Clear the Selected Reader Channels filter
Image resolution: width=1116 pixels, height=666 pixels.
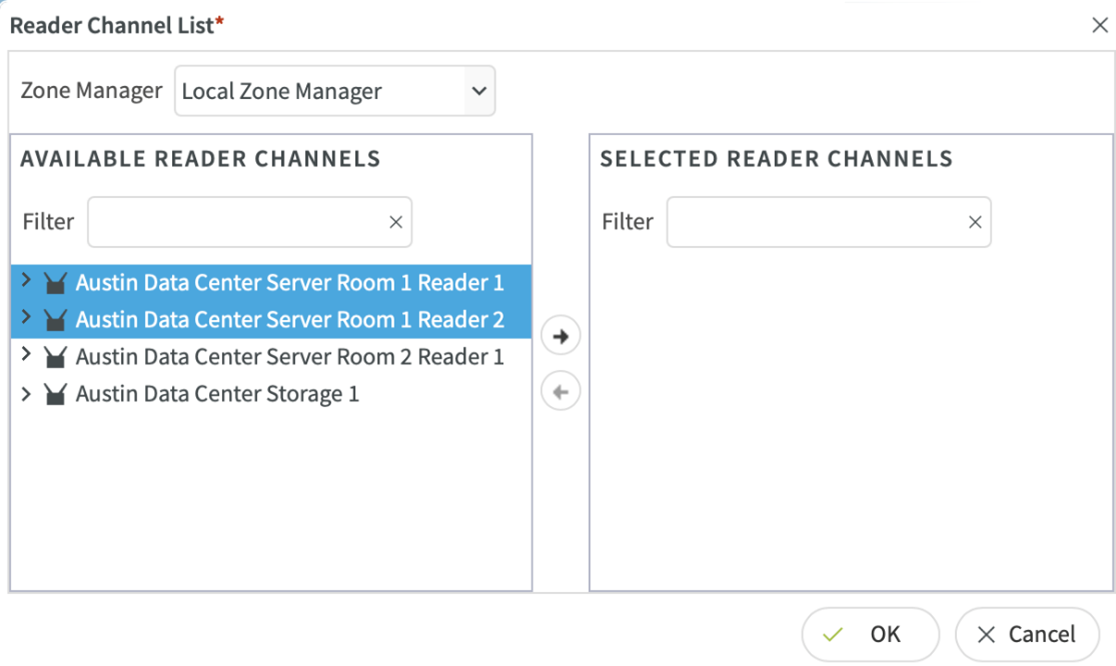coord(974,222)
